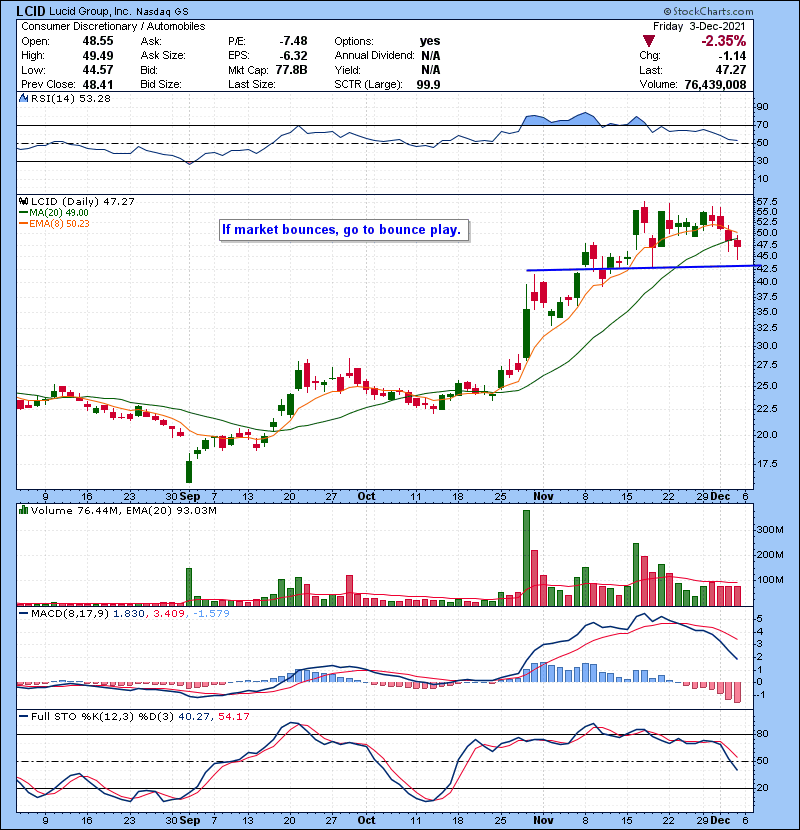
Task: Click the 80 level on the stochastic axis
Action: (762, 734)
